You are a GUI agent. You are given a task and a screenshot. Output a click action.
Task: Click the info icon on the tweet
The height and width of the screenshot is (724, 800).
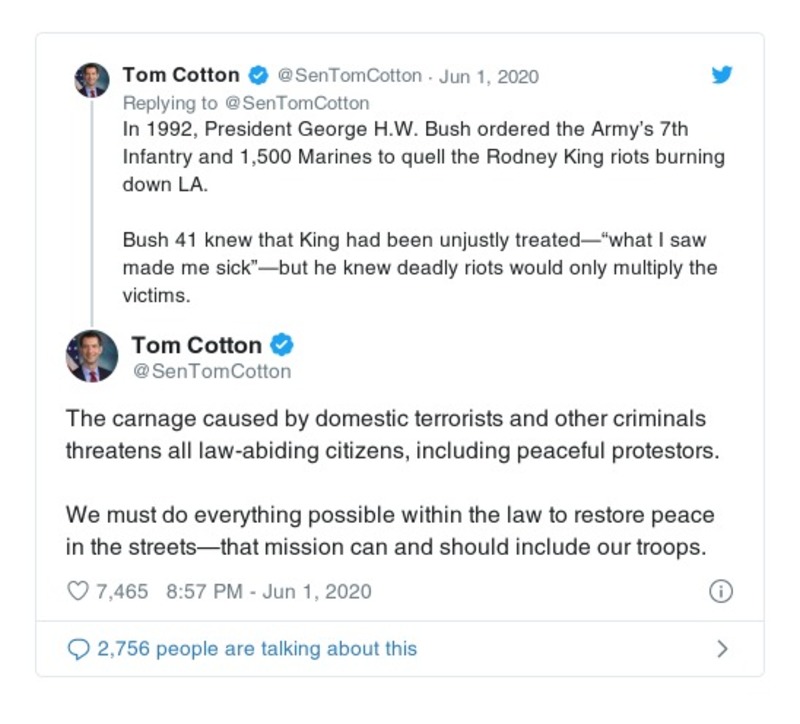(x=720, y=591)
